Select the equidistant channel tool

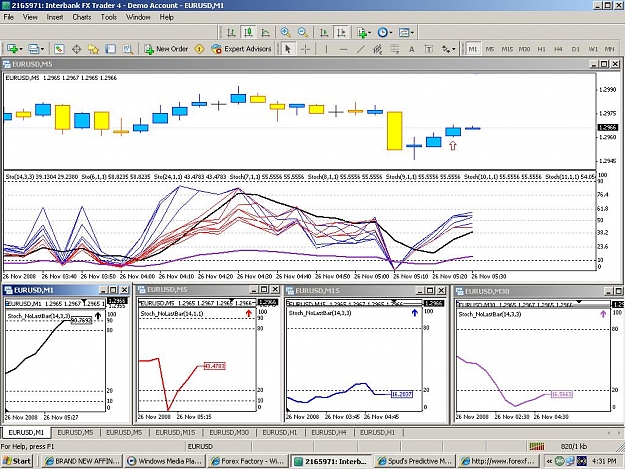377,49
